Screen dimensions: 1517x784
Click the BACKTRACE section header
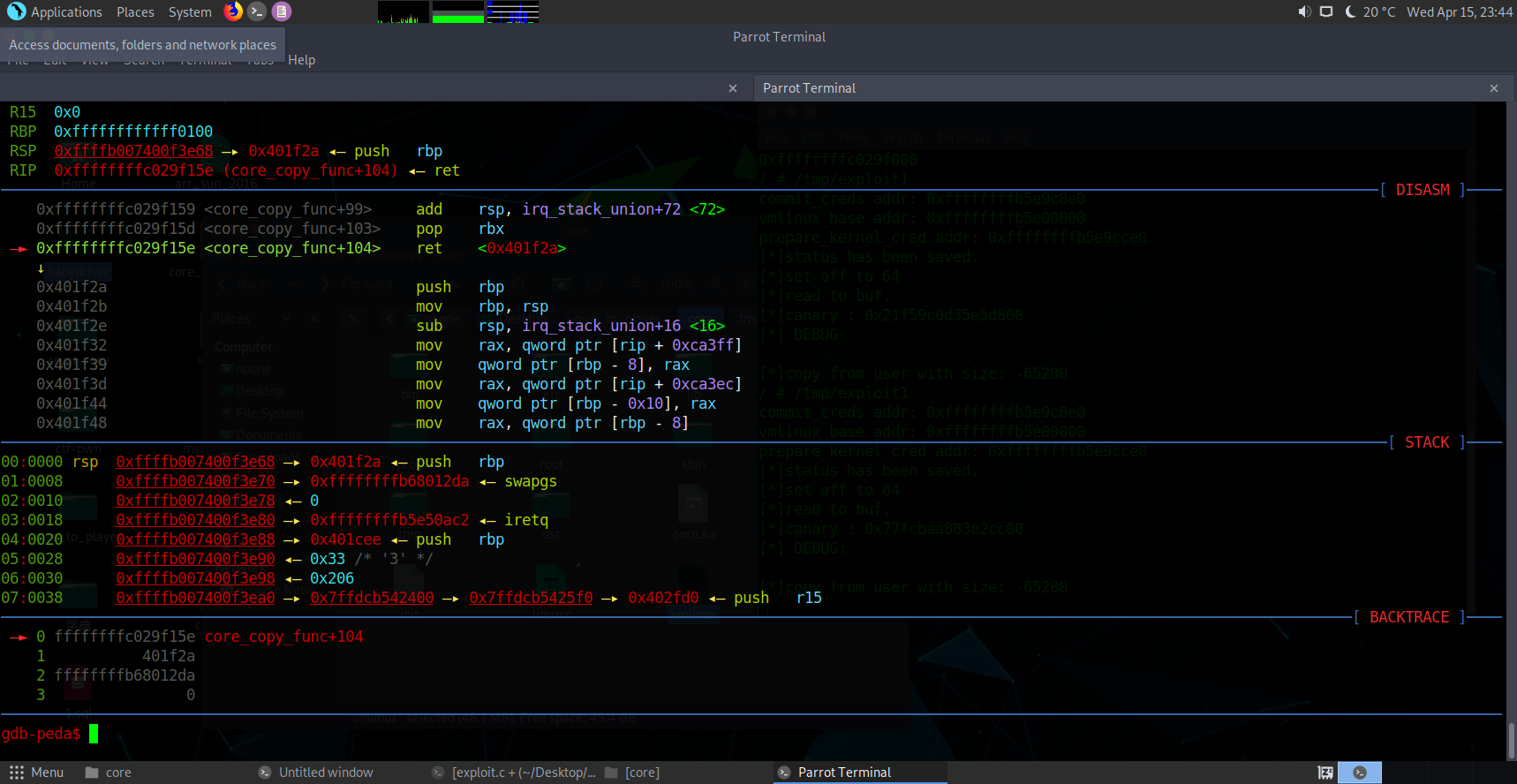point(1409,617)
